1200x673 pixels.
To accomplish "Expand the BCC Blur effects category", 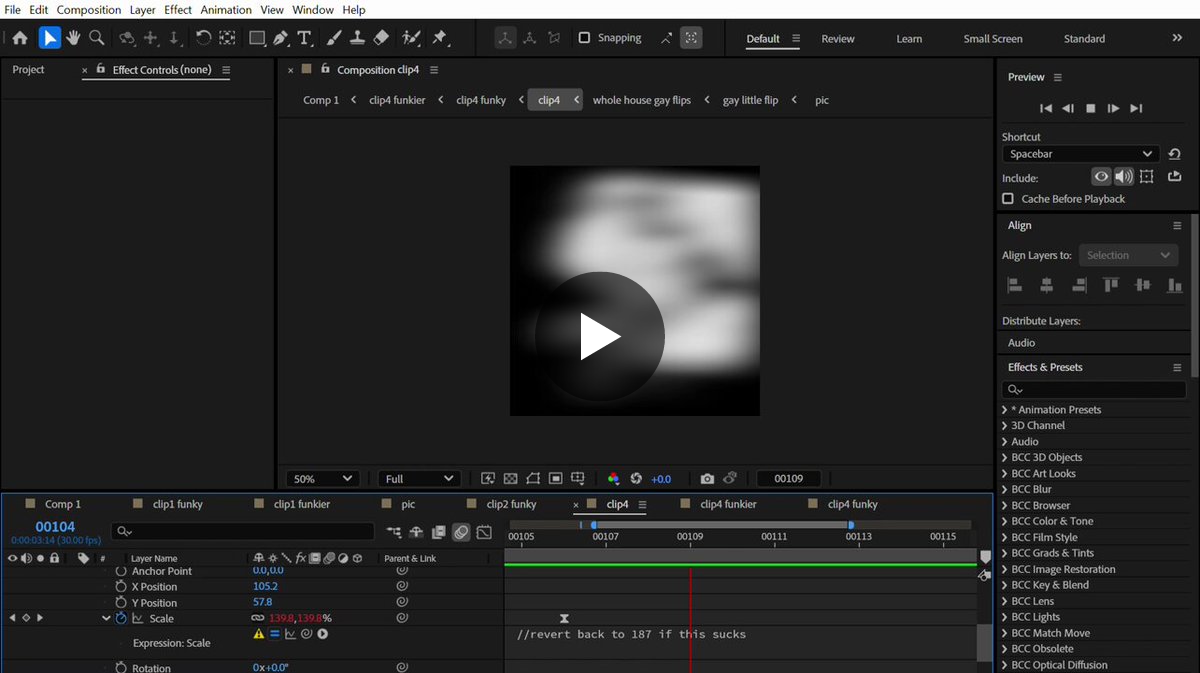I will [x=1004, y=489].
